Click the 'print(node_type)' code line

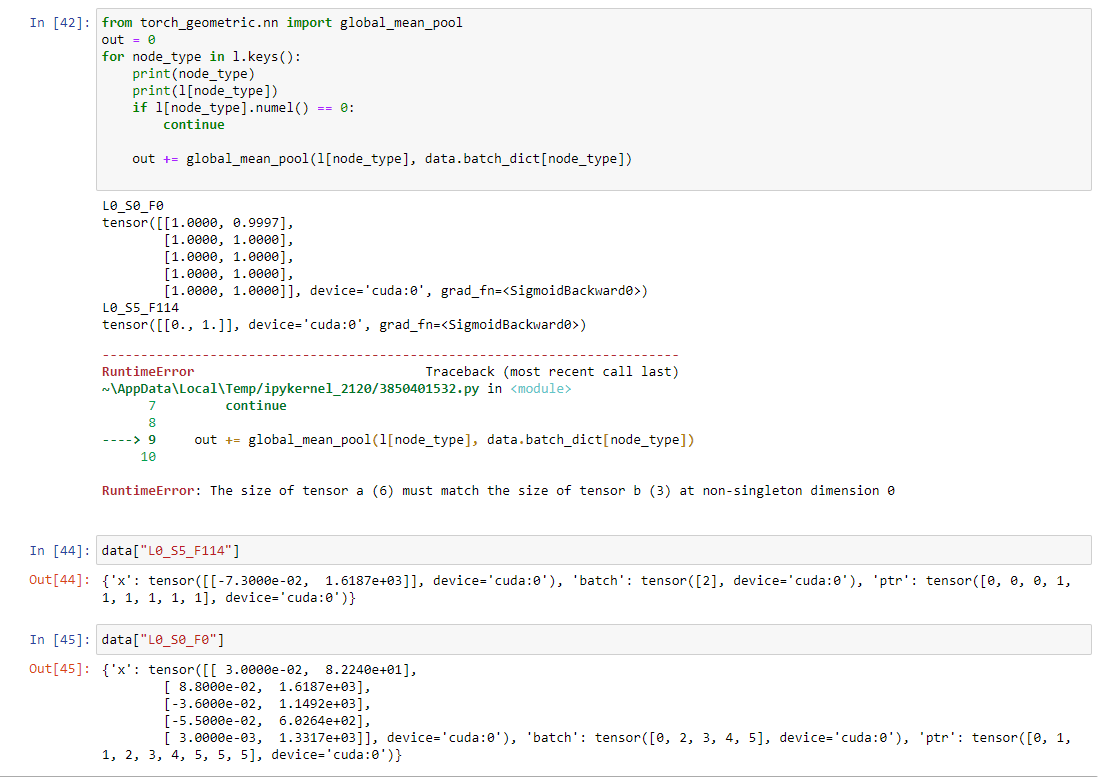click(x=194, y=74)
